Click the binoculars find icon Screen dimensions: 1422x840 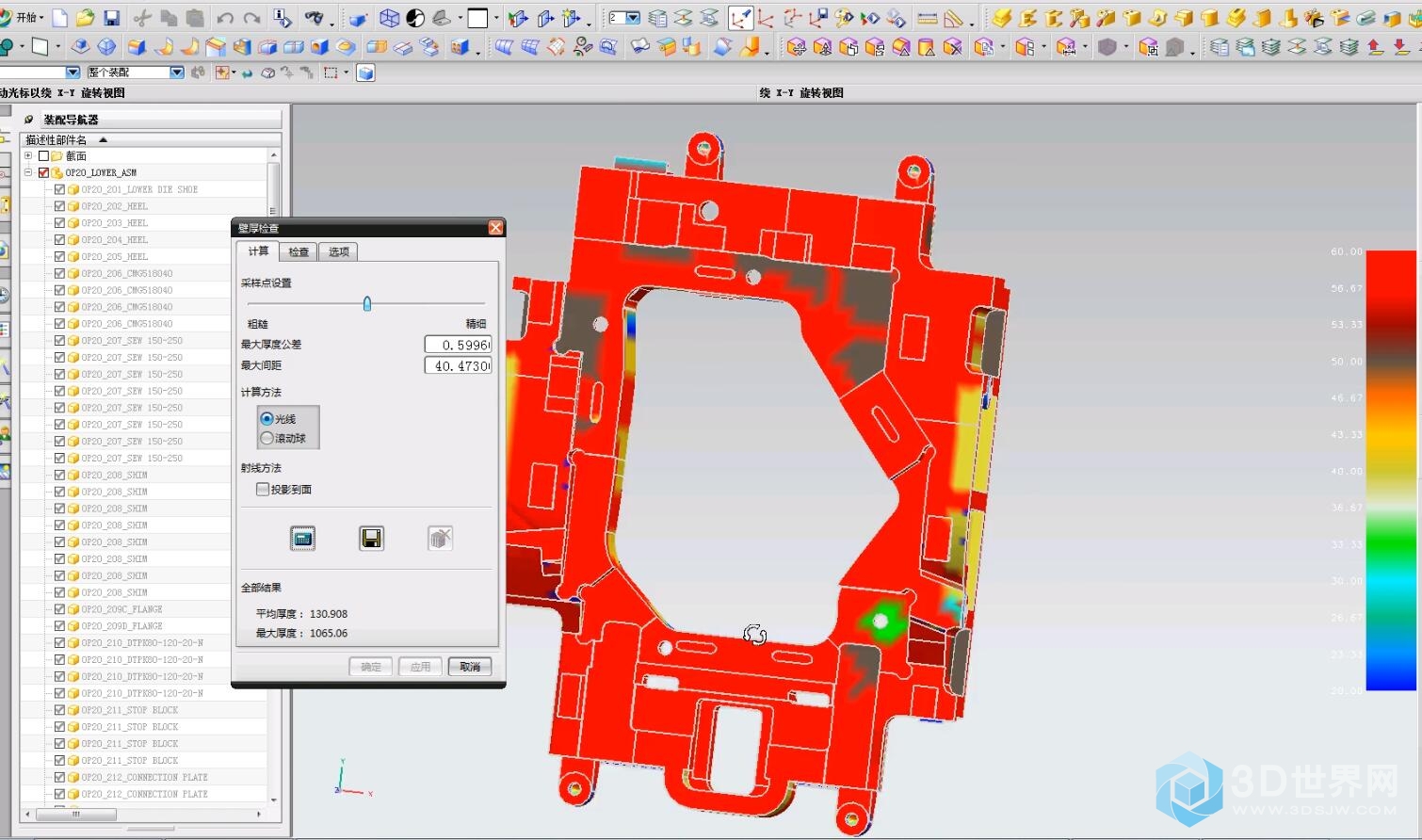[x=315, y=18]
